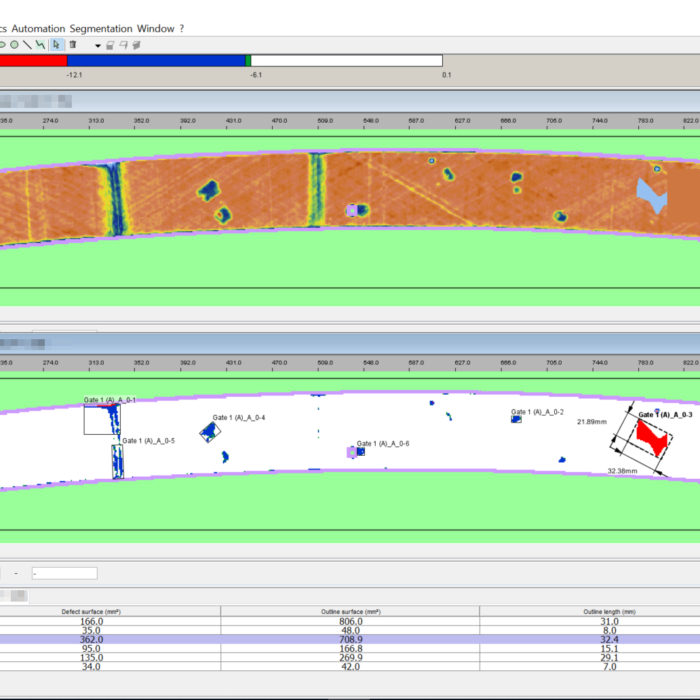Select the highlighted row with 708.9 outline surface
This screenshot has height=700, width=700.
pyautogui.click(x=349, y=639)
